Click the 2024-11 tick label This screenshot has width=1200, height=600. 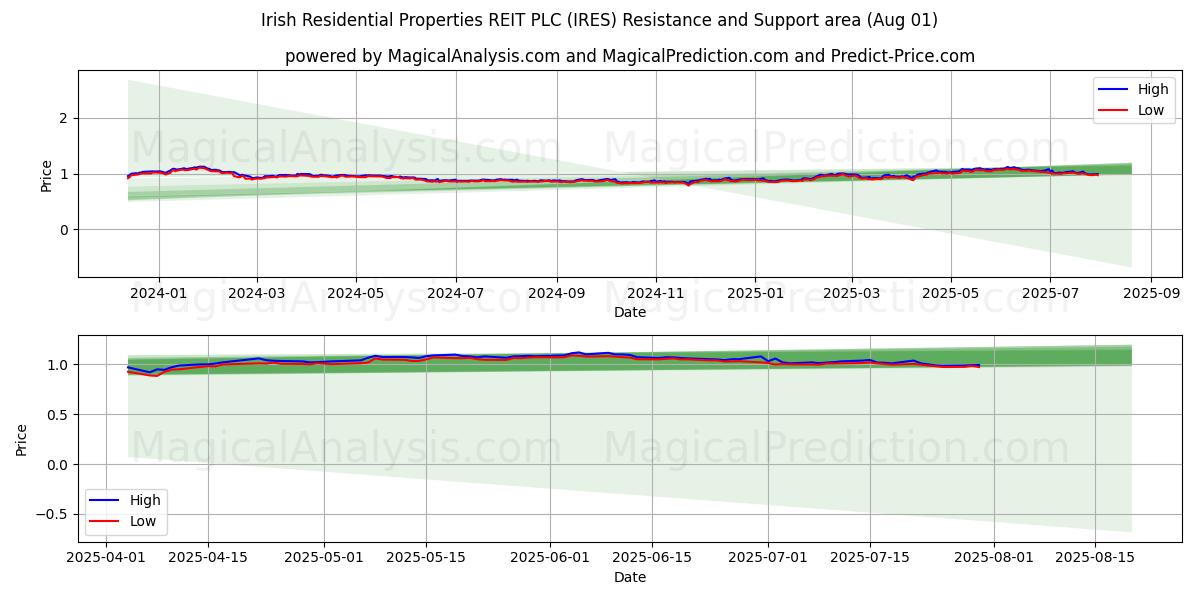coord(656,293)
